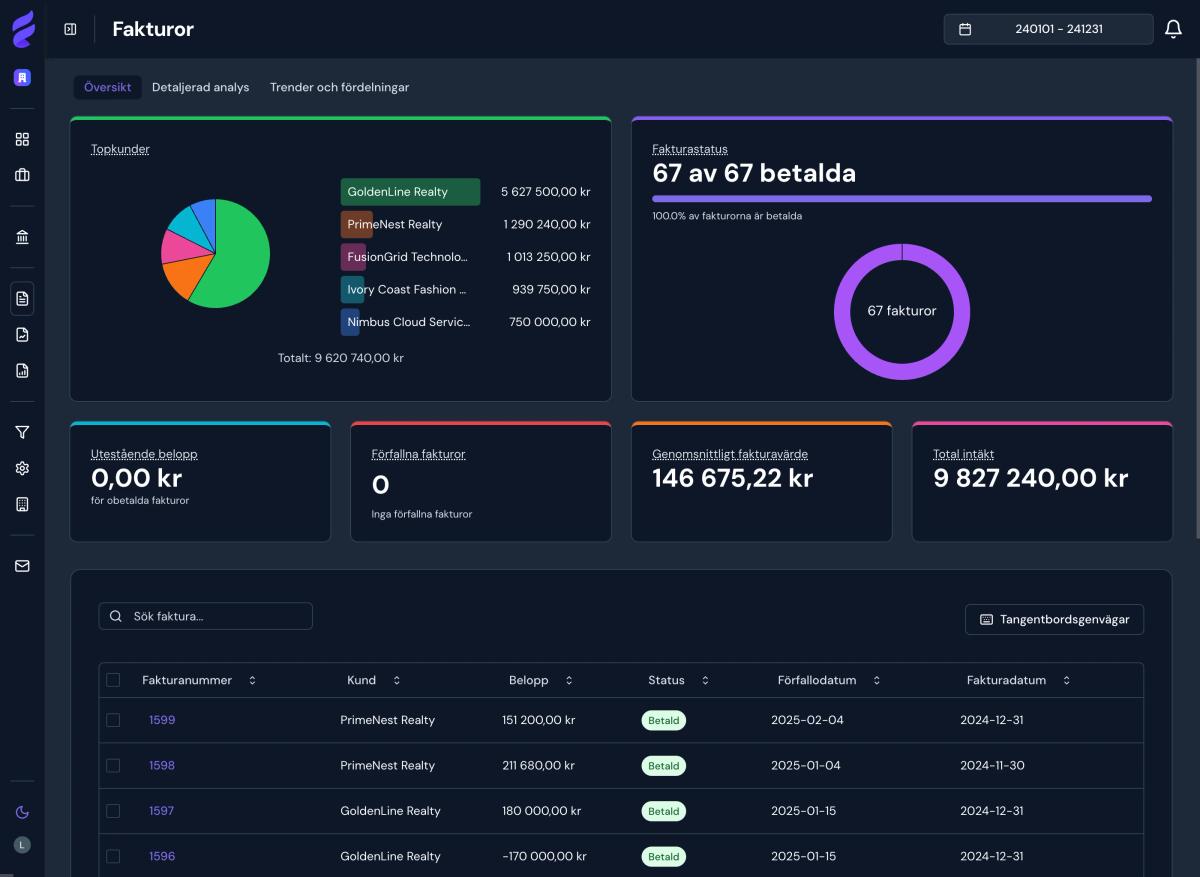Click GoldenLine Realty green legend bar
This screenshot has width=1200, height=877.
click(410, 192)
